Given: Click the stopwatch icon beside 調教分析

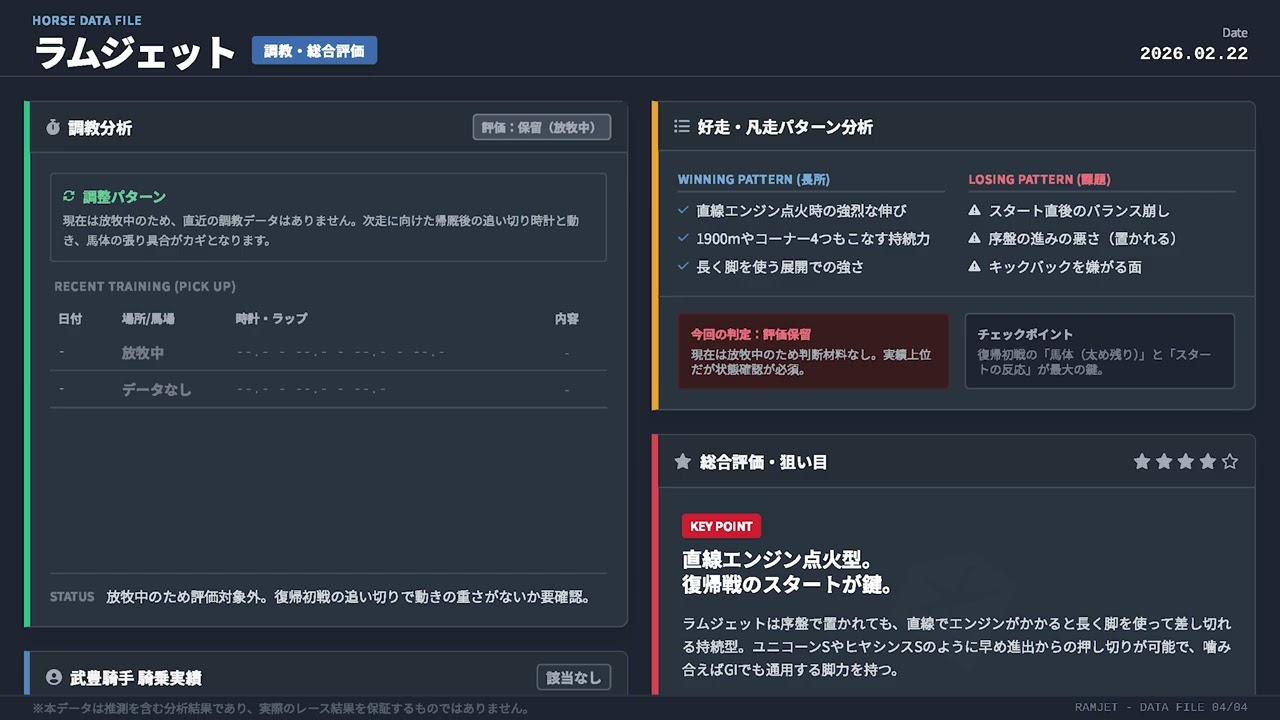Looking at the screenshot, I should point(53,128).
